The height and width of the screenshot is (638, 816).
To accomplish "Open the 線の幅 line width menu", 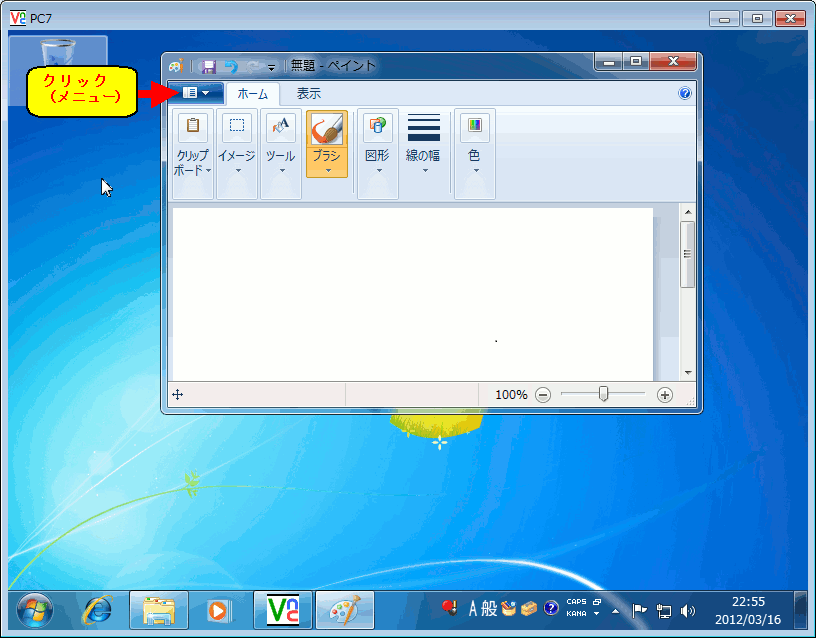I will (423, 150).
